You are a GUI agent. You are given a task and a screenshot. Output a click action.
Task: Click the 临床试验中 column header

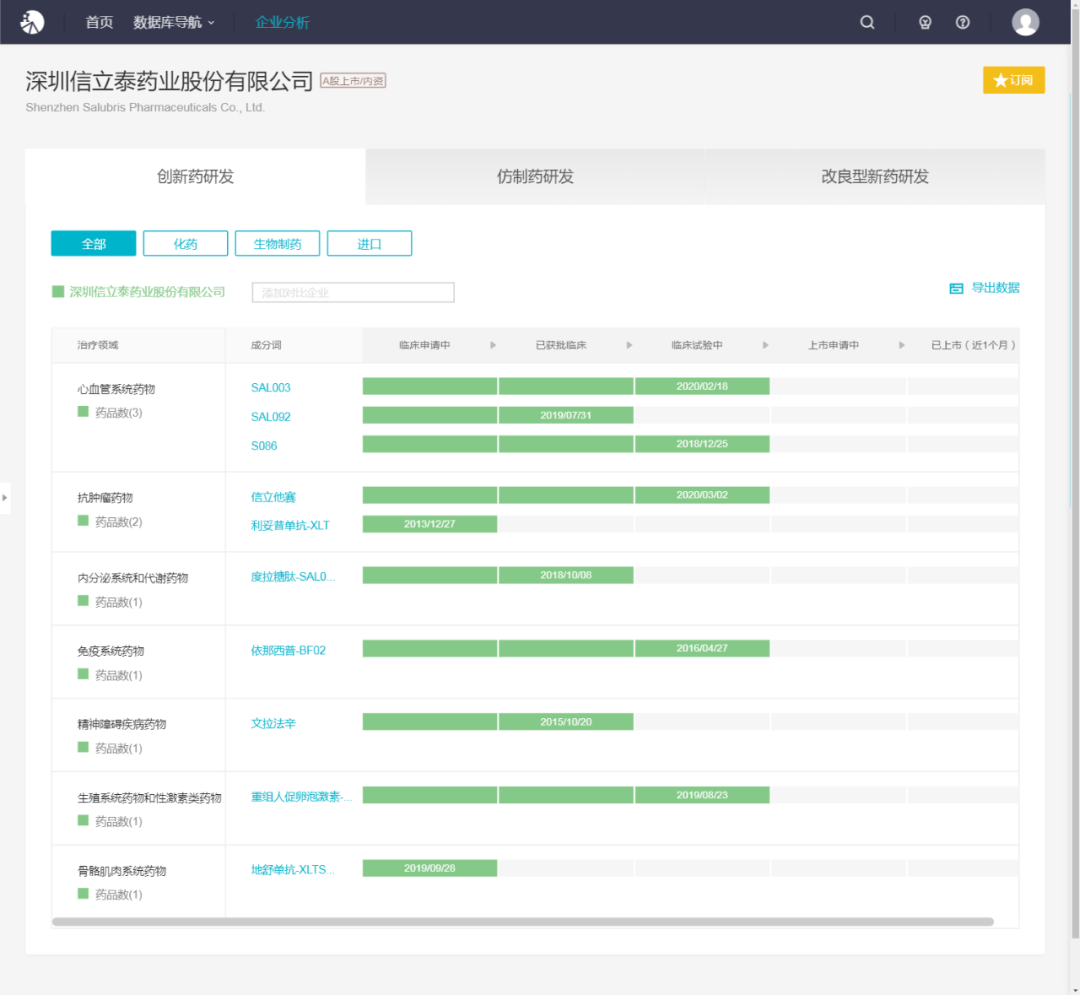click(x=697, y=345)
